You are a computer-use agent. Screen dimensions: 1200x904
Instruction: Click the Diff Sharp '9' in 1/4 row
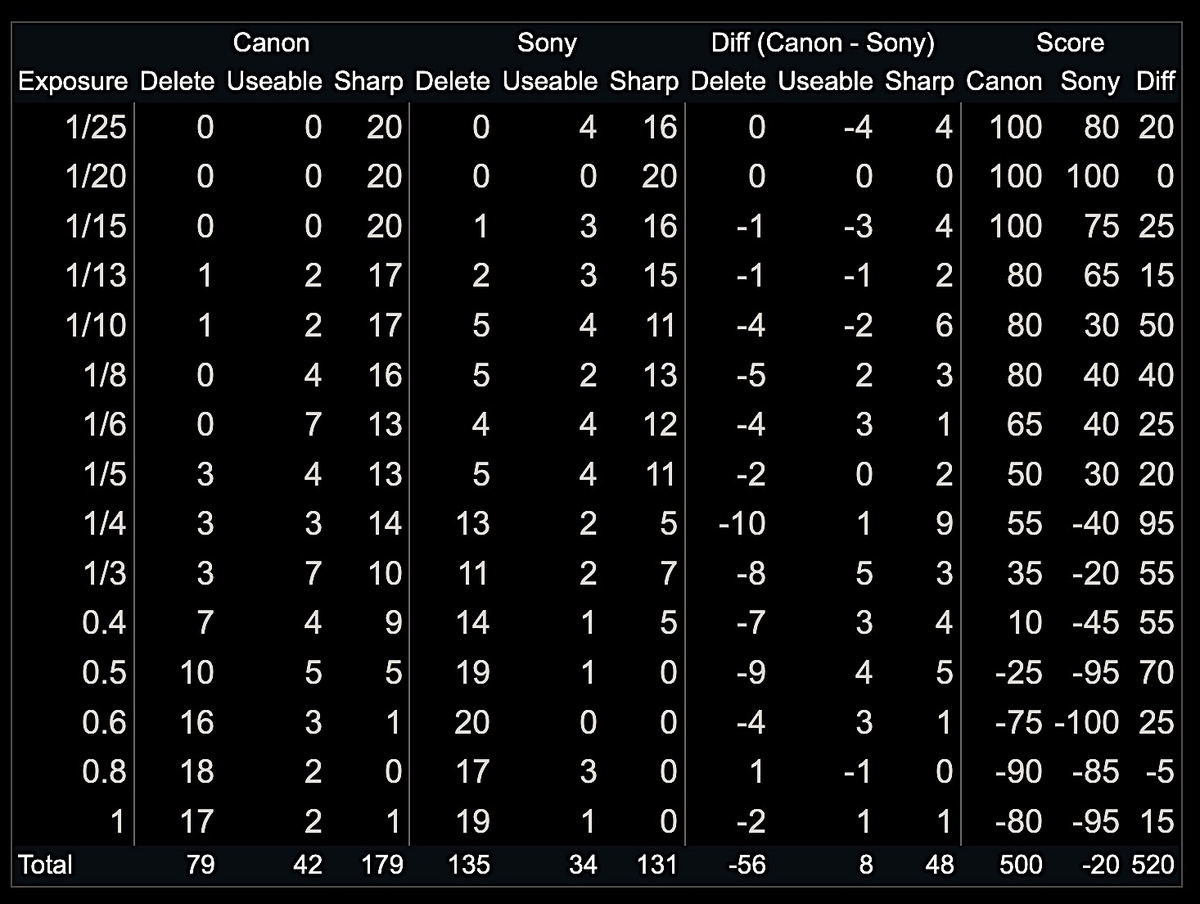pos(945,524)
